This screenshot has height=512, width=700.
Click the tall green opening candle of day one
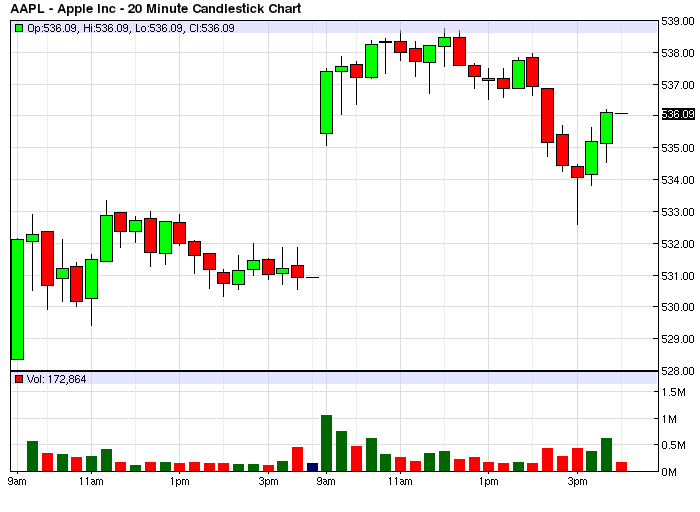[17, 299]
